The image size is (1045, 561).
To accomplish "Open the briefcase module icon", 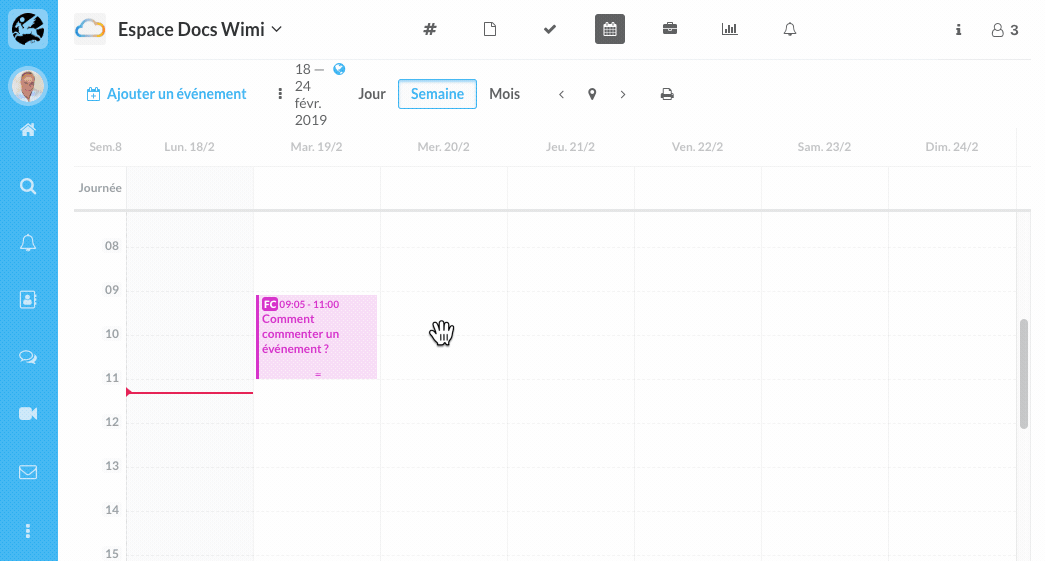I will click(670, 29).
